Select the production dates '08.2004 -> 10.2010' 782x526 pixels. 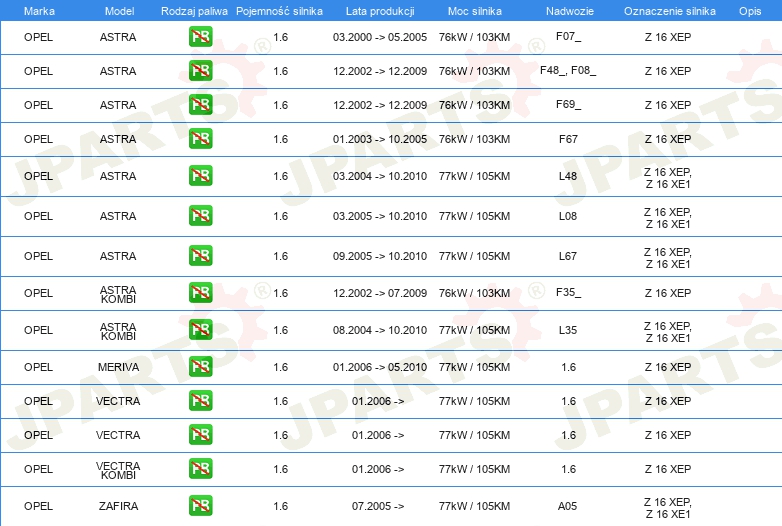tap(380, 330)
